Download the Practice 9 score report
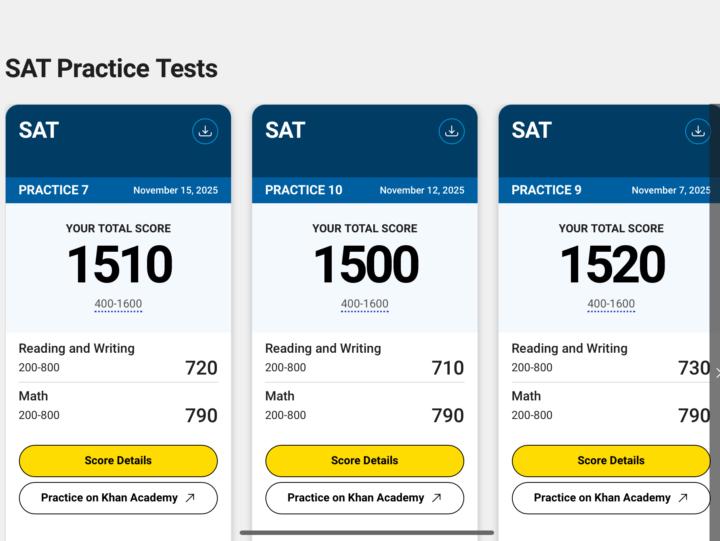 coord(697,131)
